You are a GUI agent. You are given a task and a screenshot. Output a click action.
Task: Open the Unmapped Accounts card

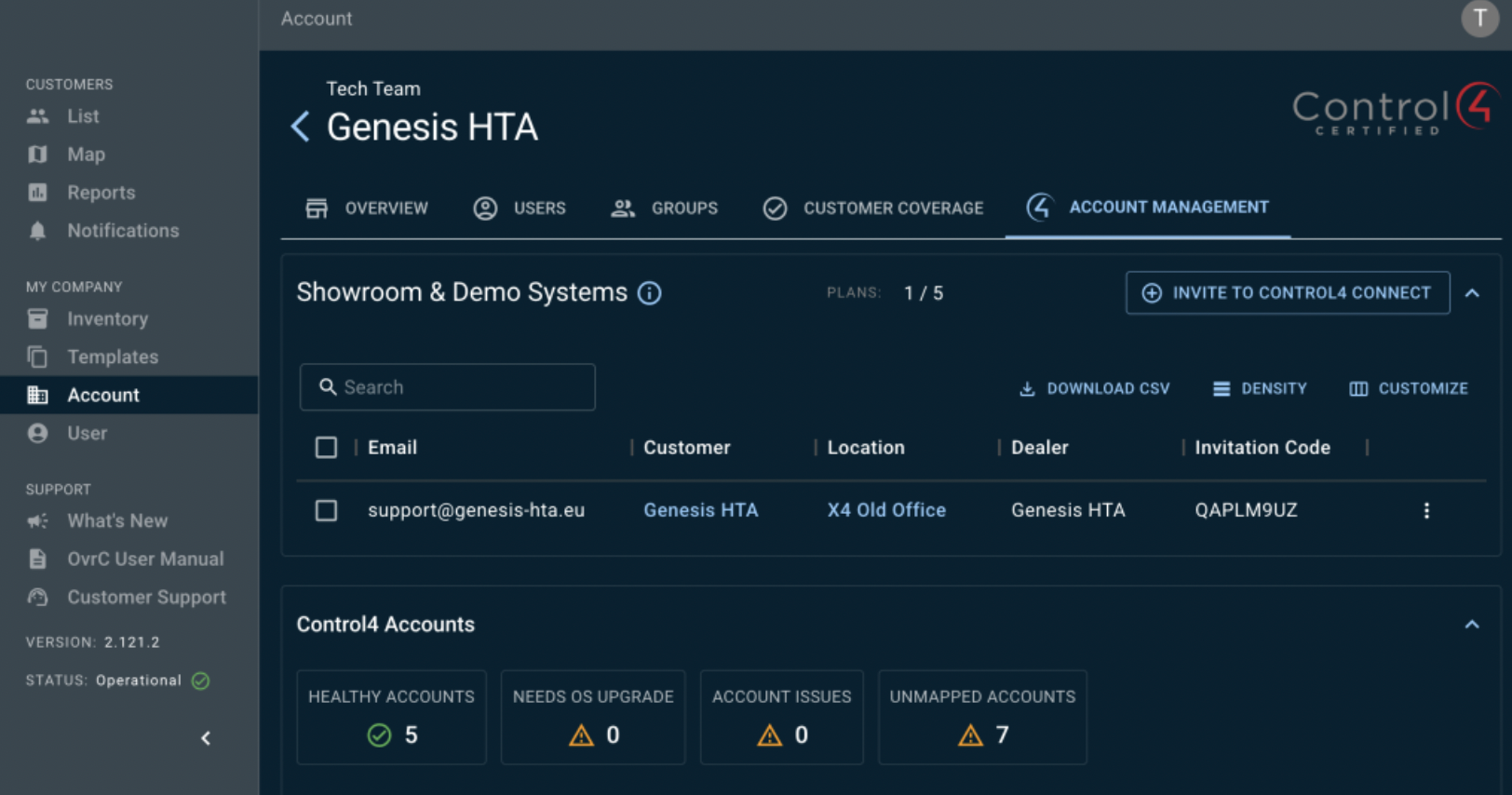tap(982, 718)
